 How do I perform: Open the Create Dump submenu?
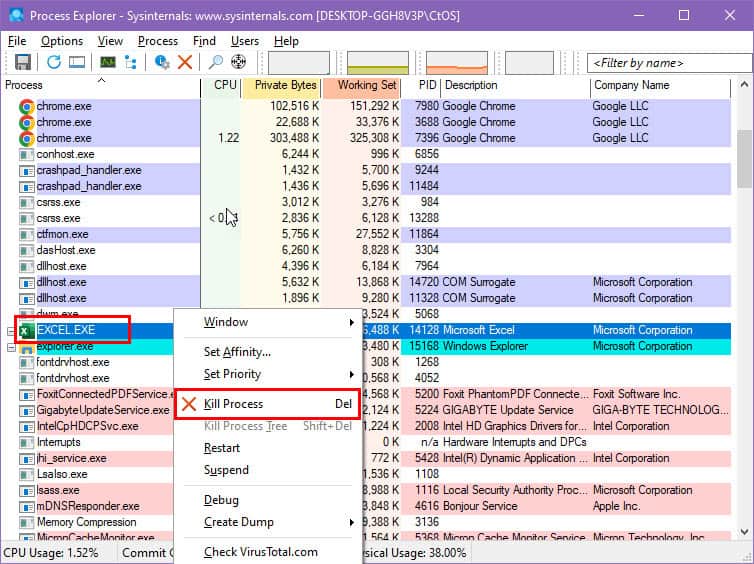(267, 522)
